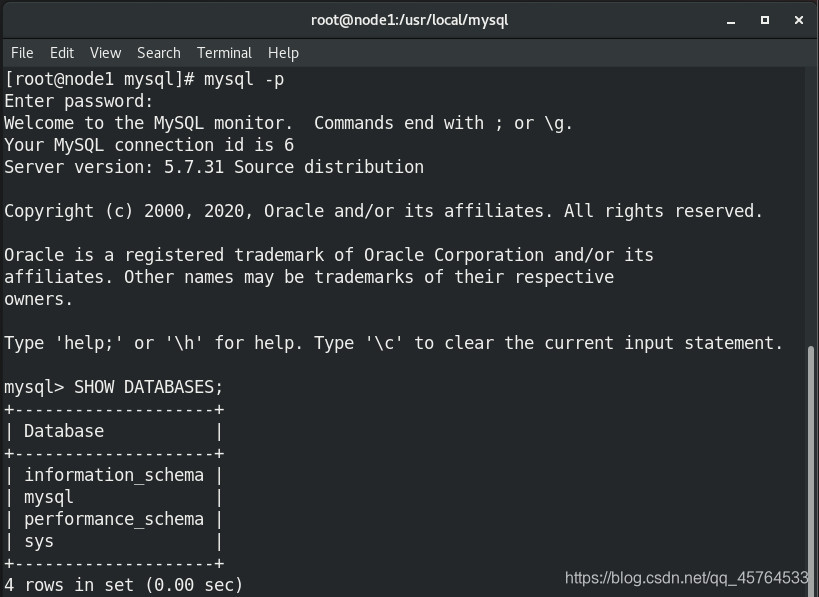819x597 pixels.
Task: Click the 'mysql -p' command text
Action: 244,79
